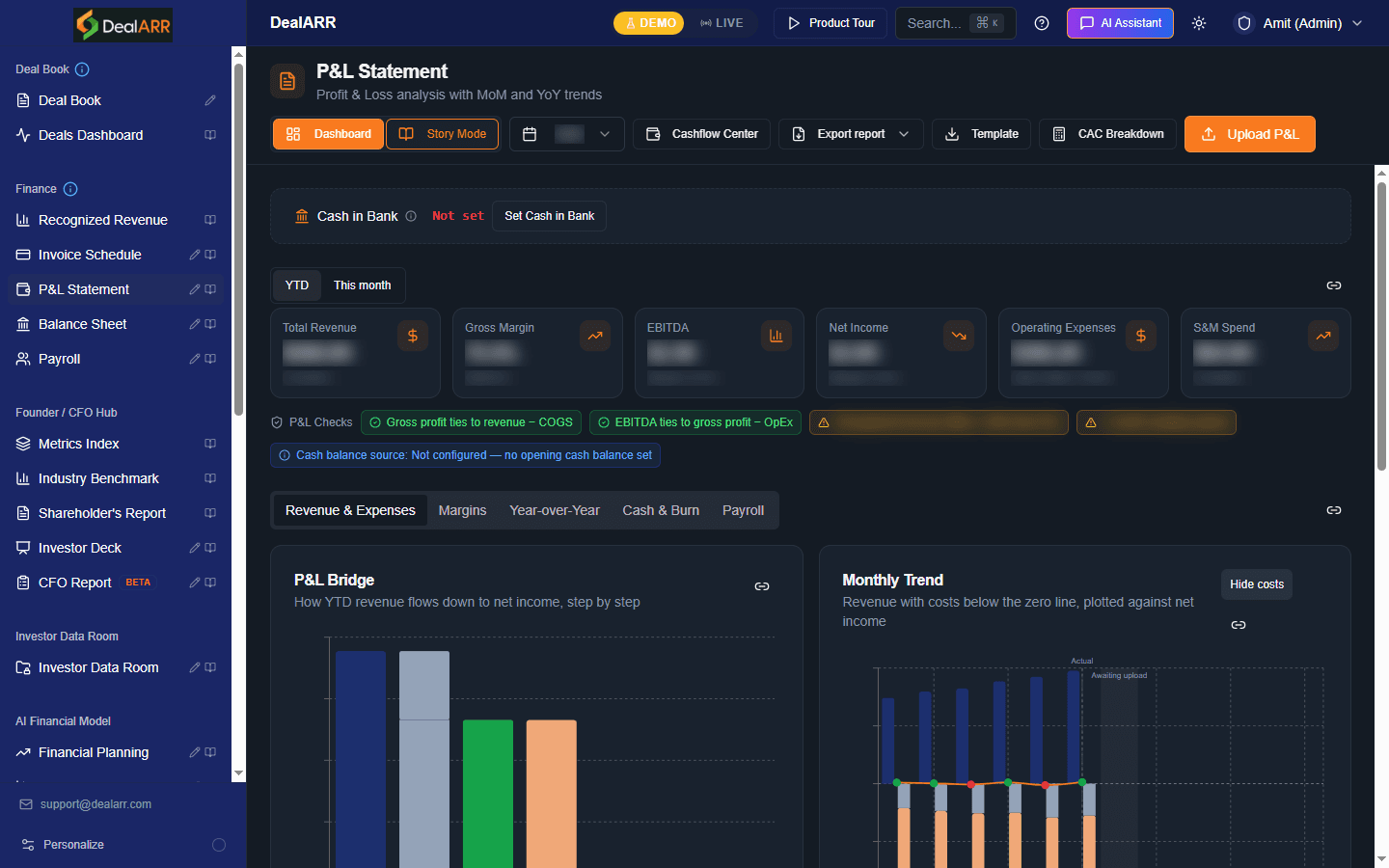Open the Cashflow Center

point(701,134)
